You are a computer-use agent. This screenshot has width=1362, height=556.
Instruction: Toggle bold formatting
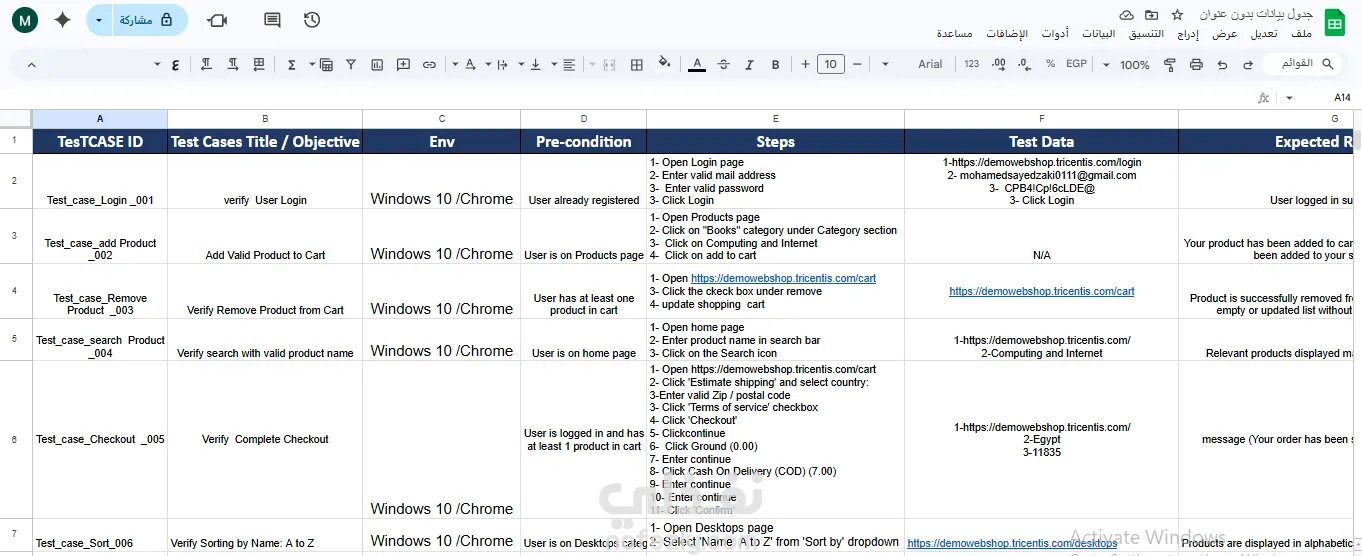click(x=775, y=64)
